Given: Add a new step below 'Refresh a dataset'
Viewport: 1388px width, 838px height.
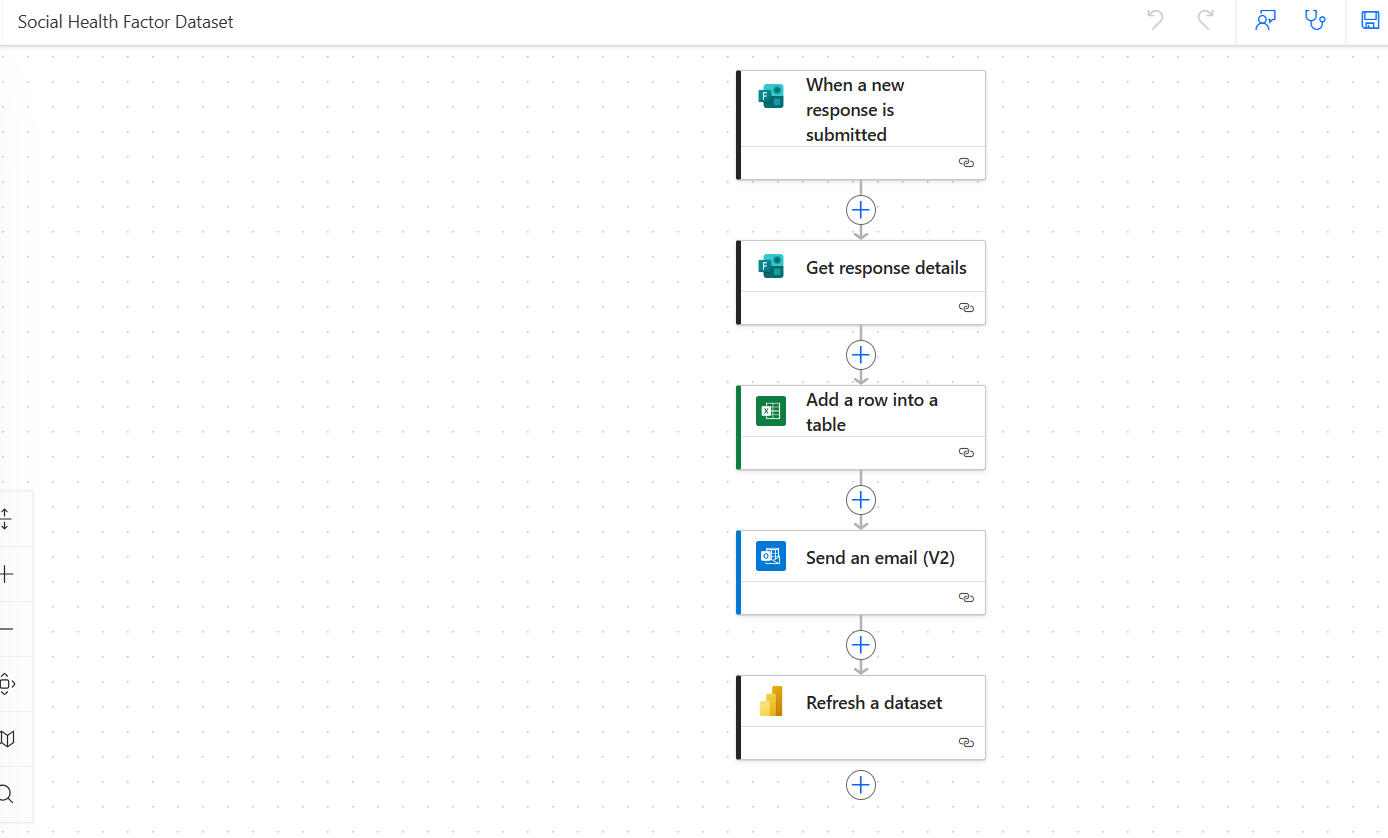Looking at the screenshot, I should 860,785.
